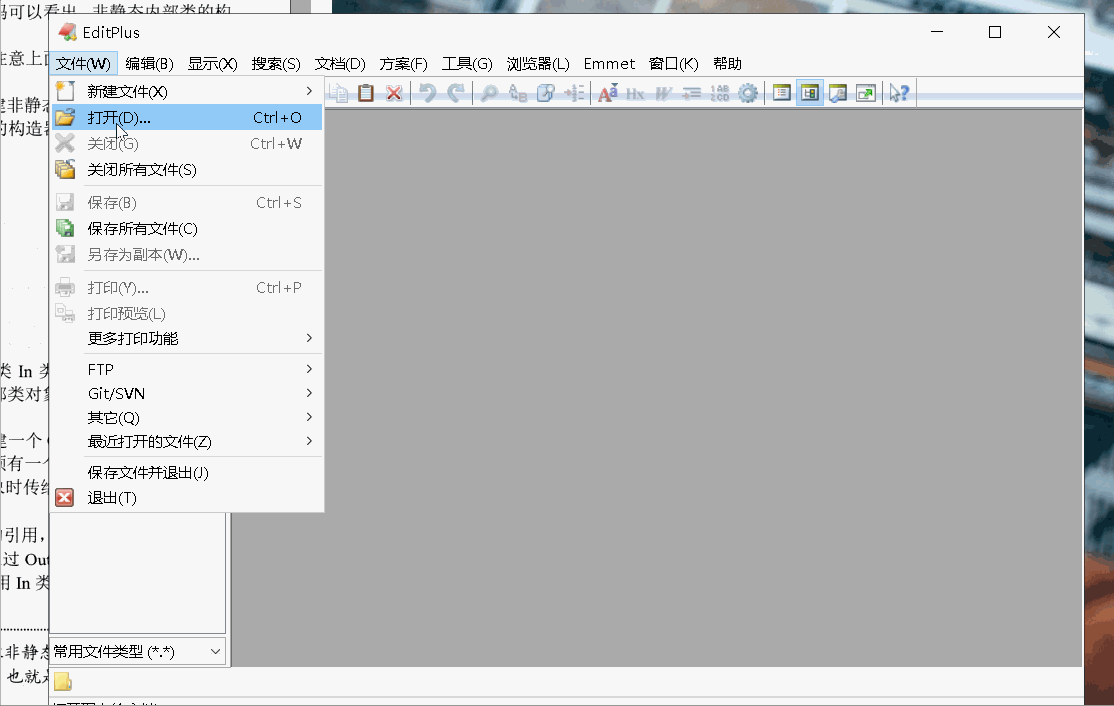Open the 浏览器(L) menu

point(538,64)
